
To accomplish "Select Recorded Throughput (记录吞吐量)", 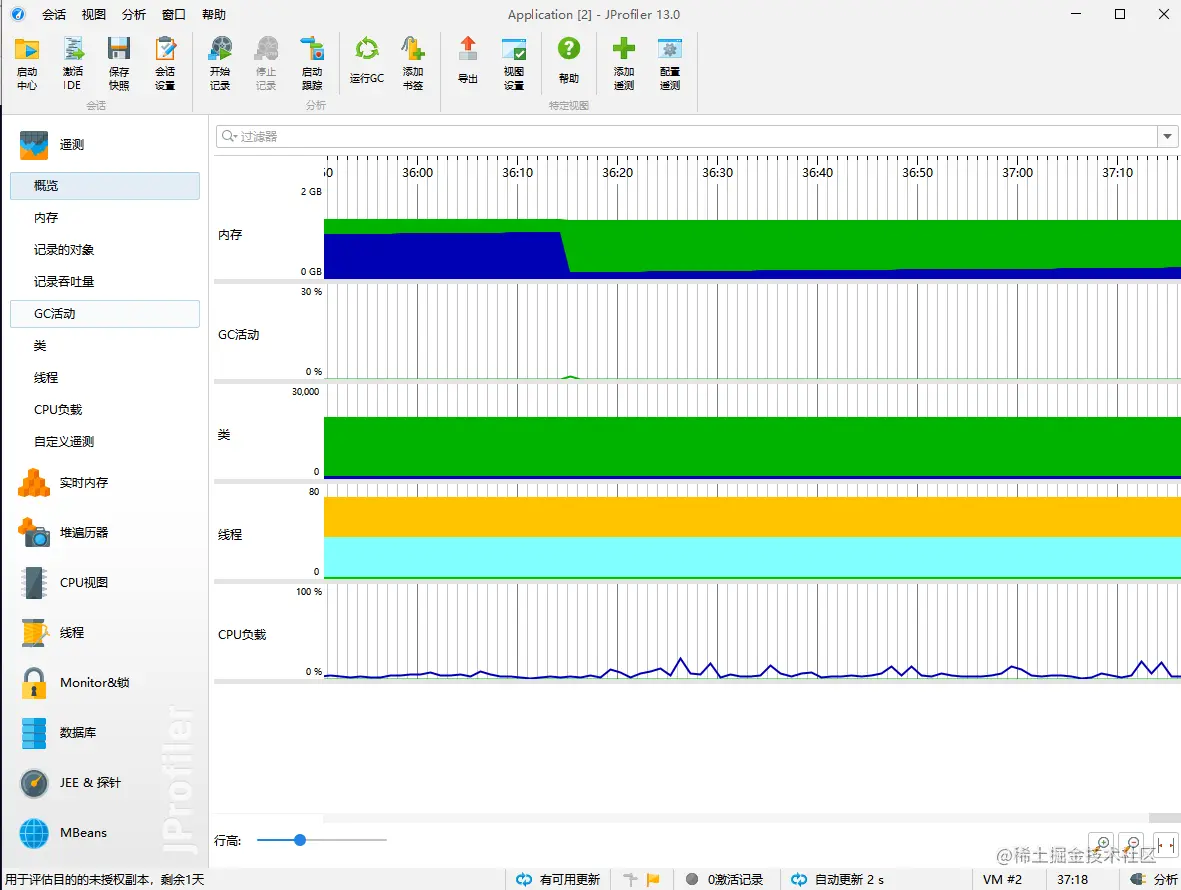I will (105, 282).
